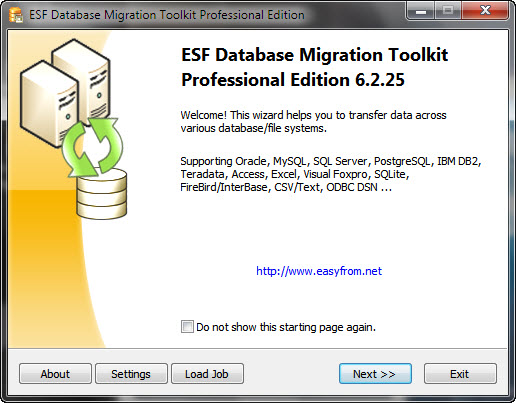Open the About dialog
516x403 pixels.
click(x=55, y=374)
